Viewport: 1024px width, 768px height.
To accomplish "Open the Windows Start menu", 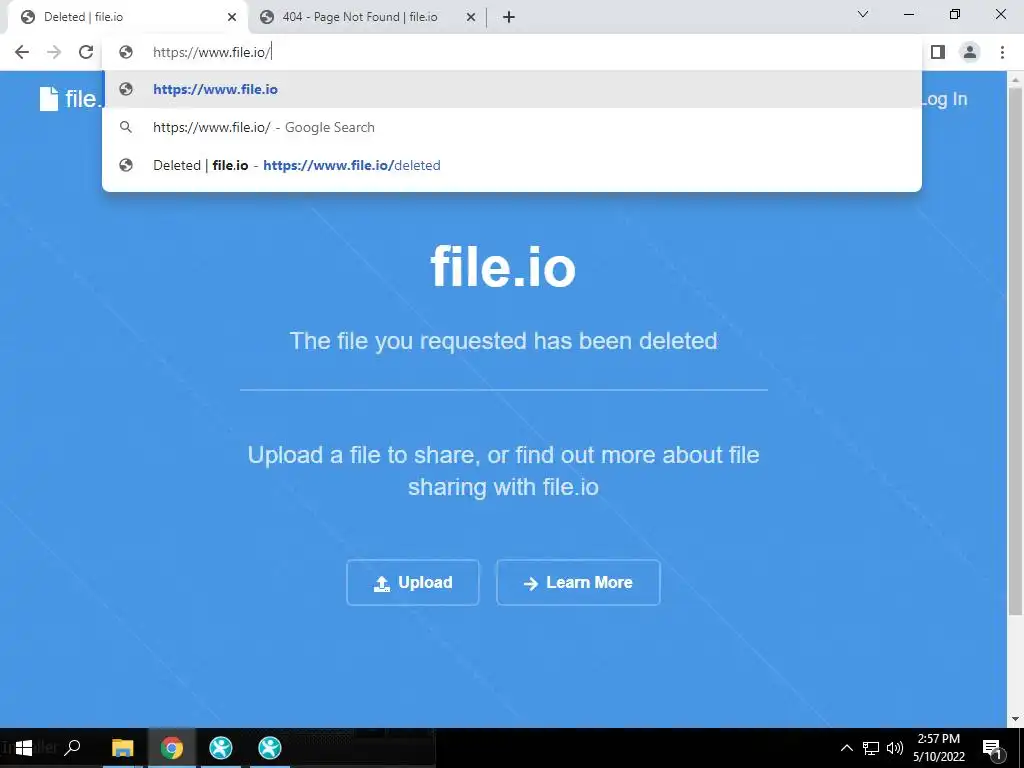I will 24,748.
